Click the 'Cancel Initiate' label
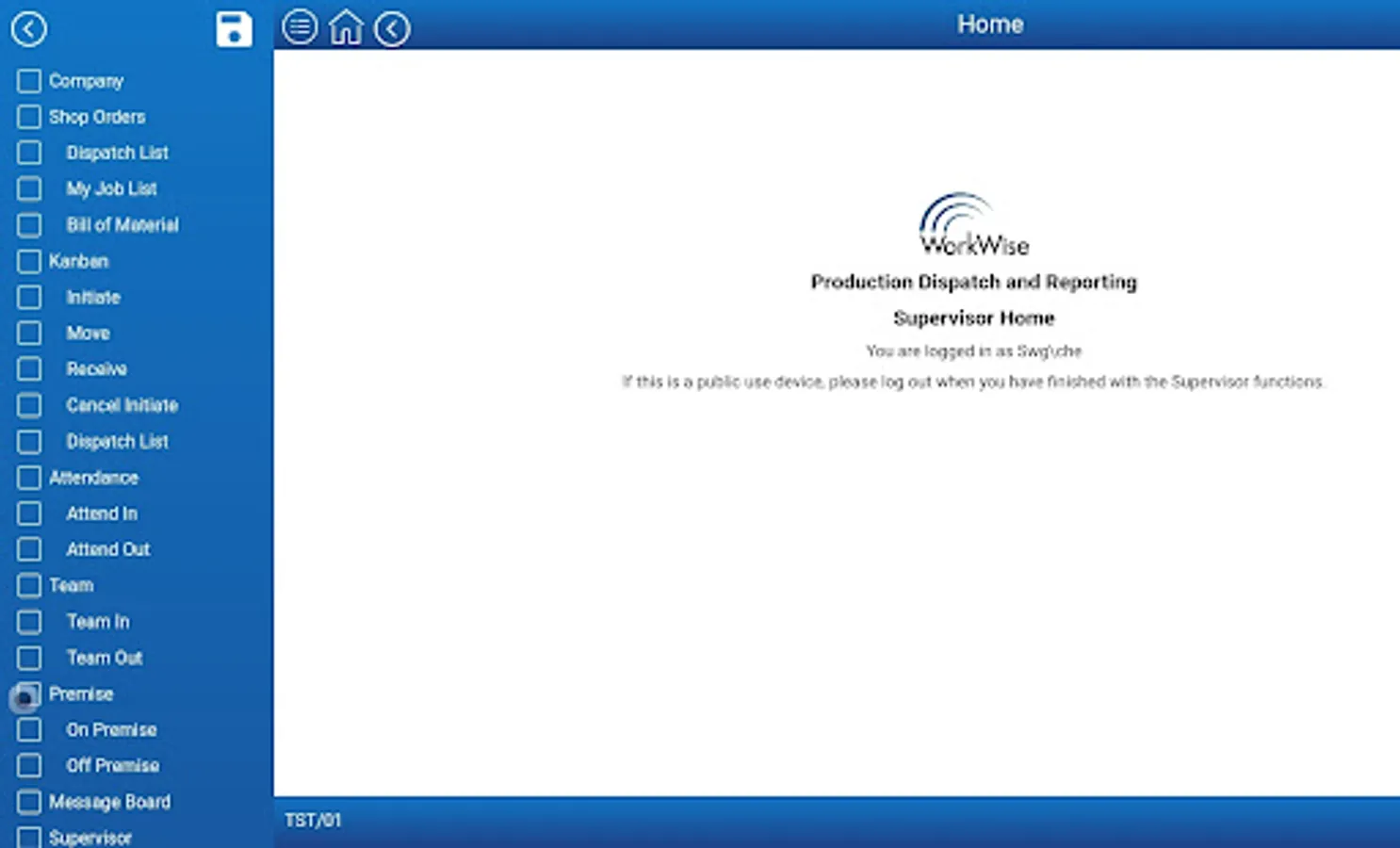 tap(122, 405)
